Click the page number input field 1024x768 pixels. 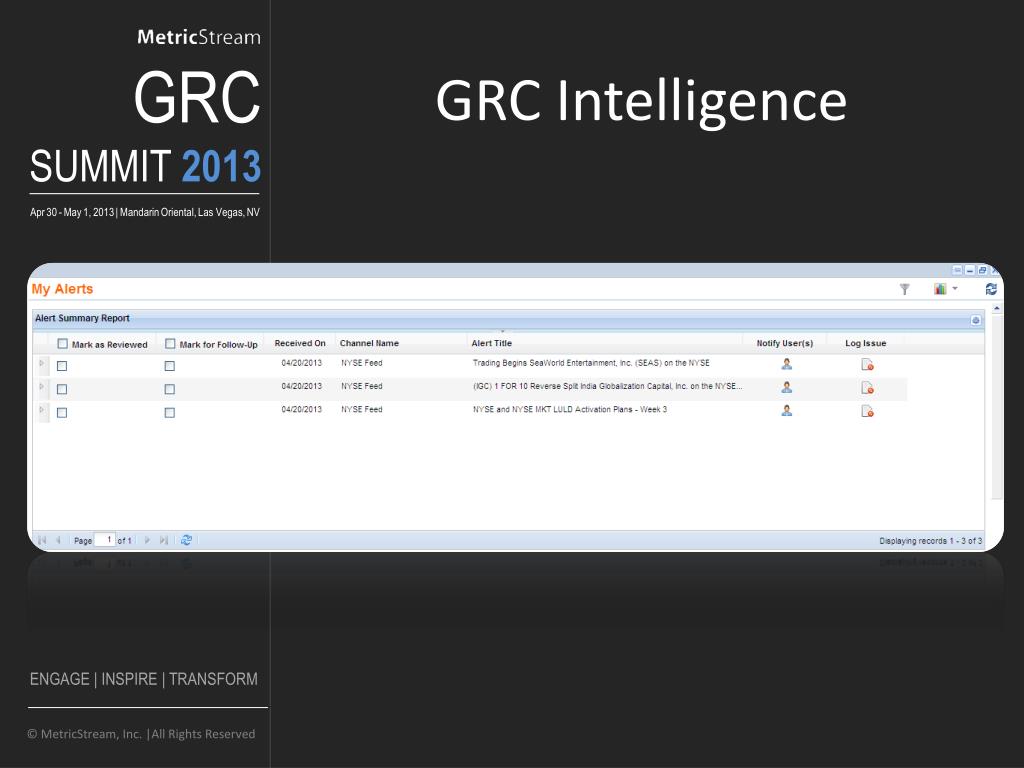[105, 540]
